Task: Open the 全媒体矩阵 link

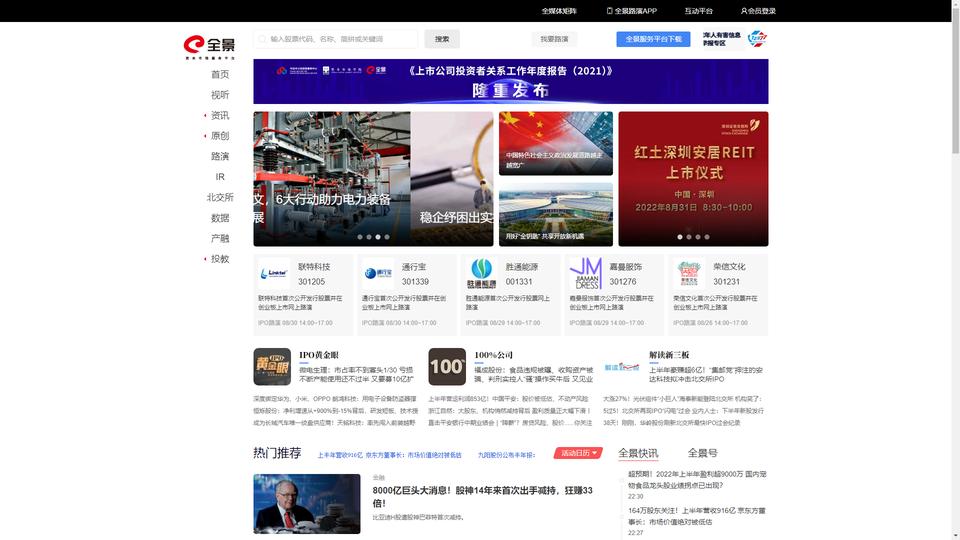Action: (x=559, y=11)
